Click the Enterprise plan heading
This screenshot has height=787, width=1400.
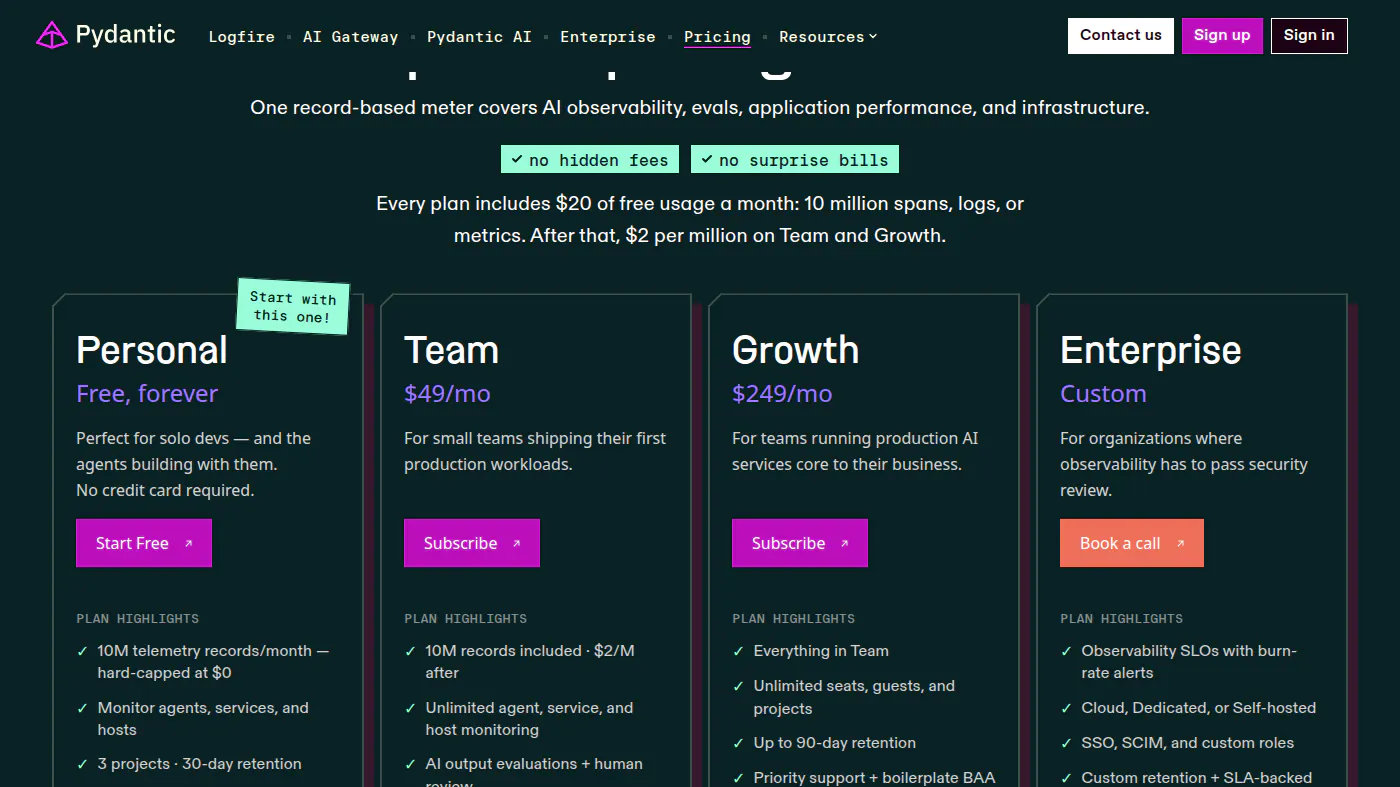coord(1151,350)
